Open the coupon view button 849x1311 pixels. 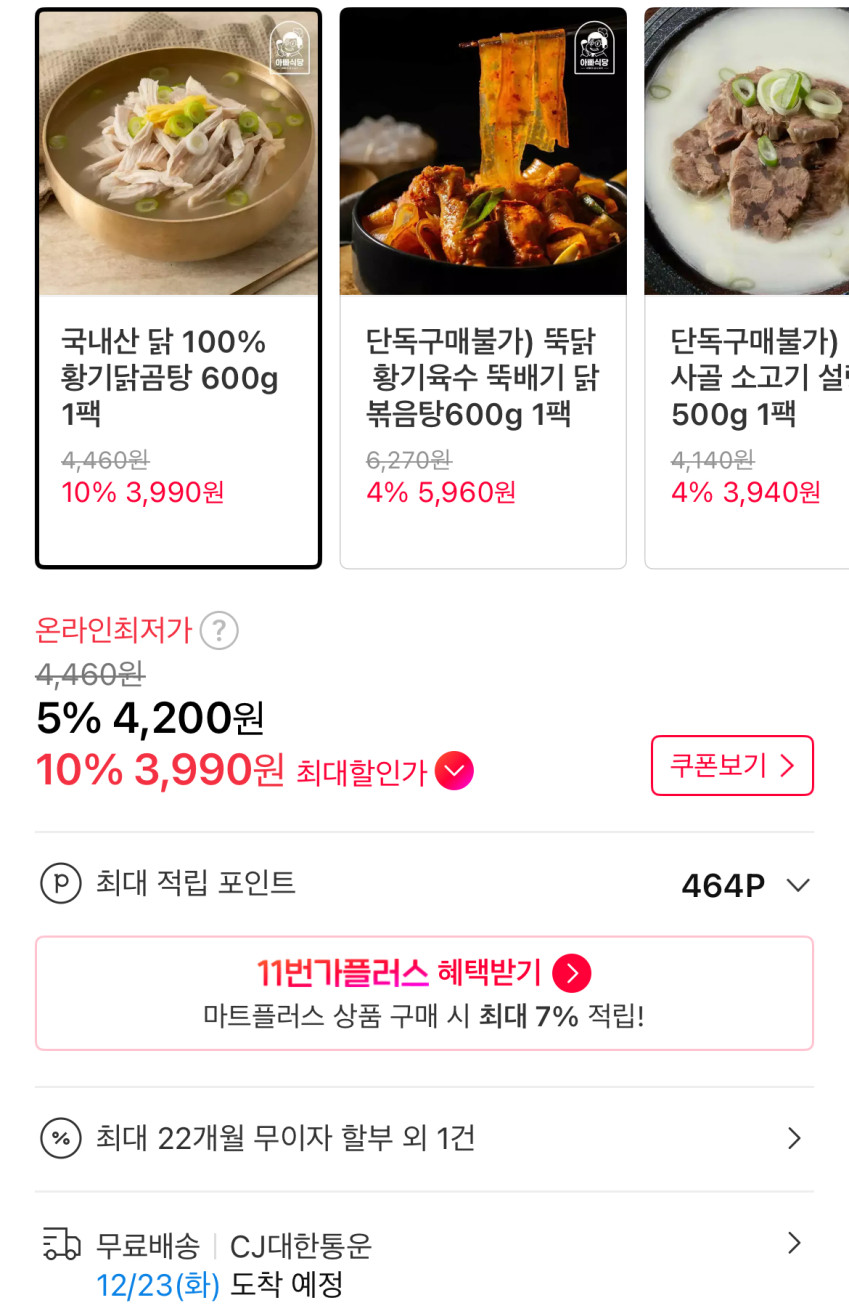[x=732, y=766]
